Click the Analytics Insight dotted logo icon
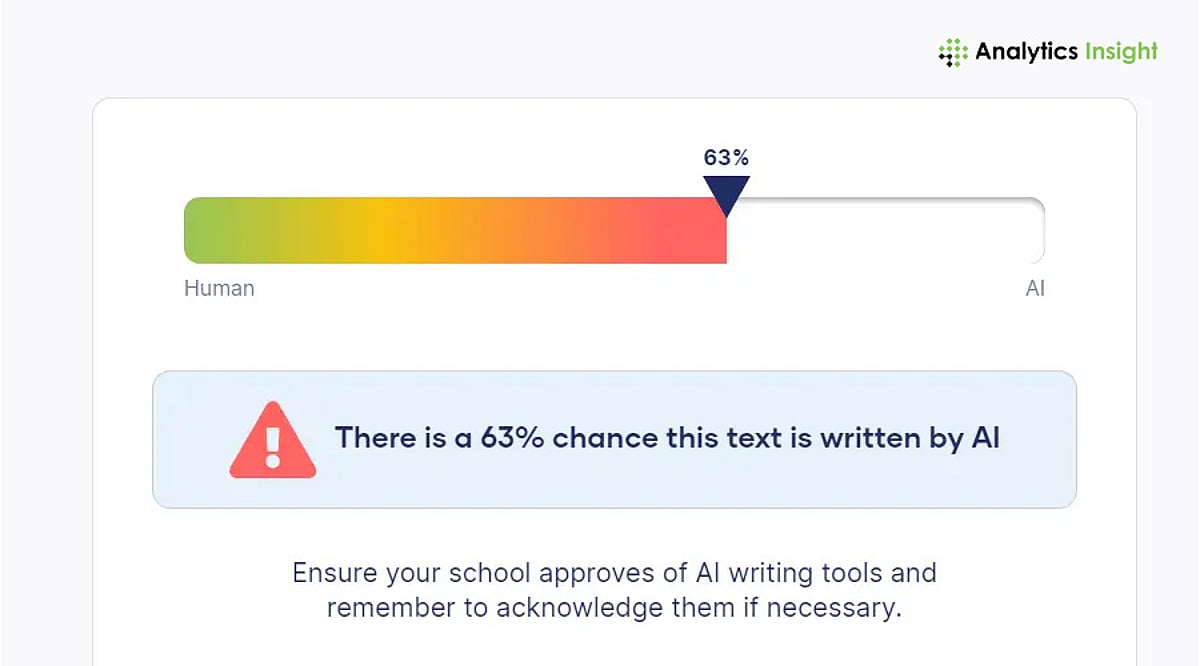 point(953,53)
